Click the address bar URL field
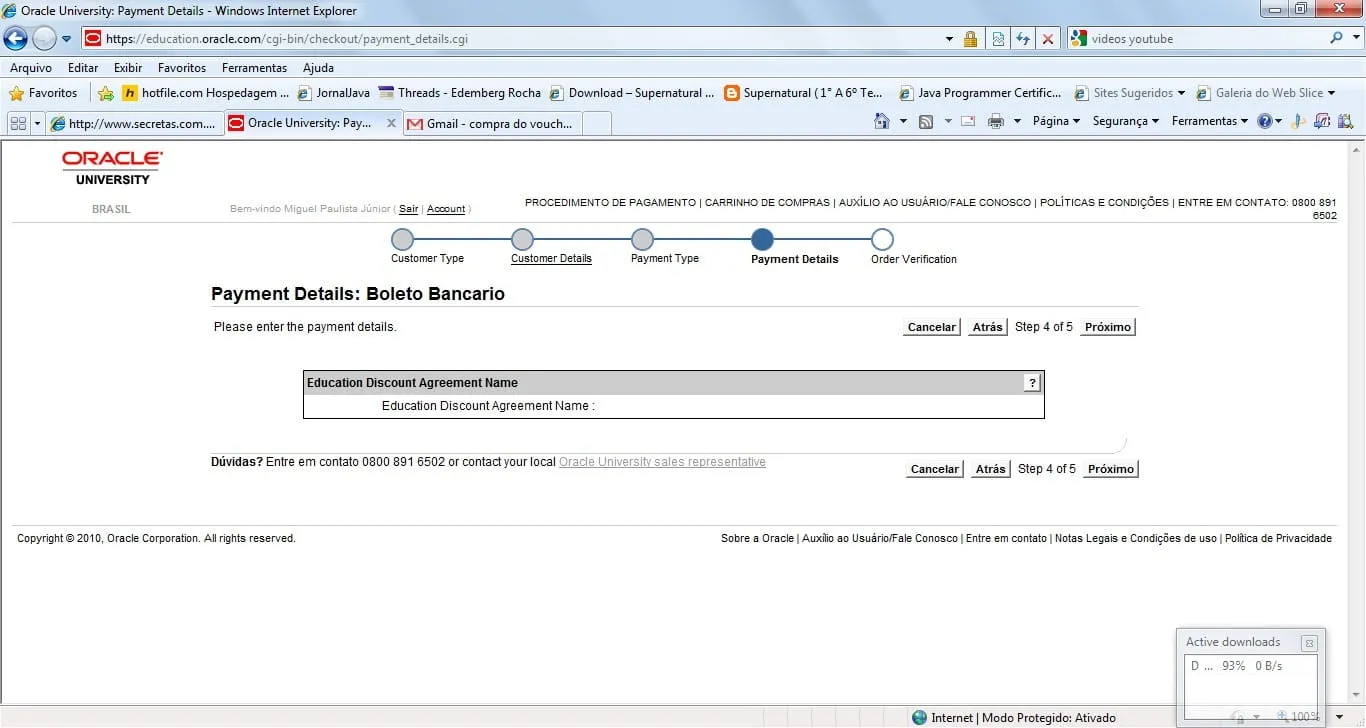The width and height of the screenshot is (1366, 728). pos(510,39)
